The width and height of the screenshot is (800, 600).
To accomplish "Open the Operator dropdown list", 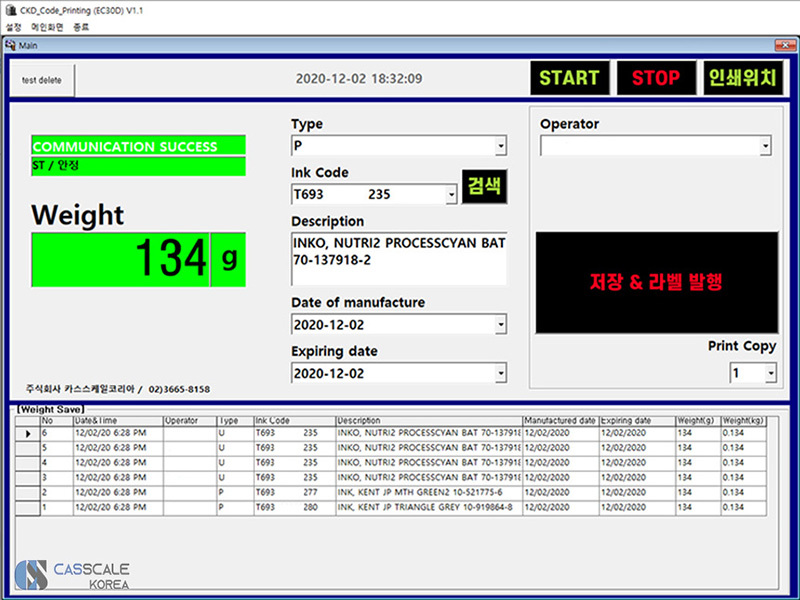I will tap(765, 147).
